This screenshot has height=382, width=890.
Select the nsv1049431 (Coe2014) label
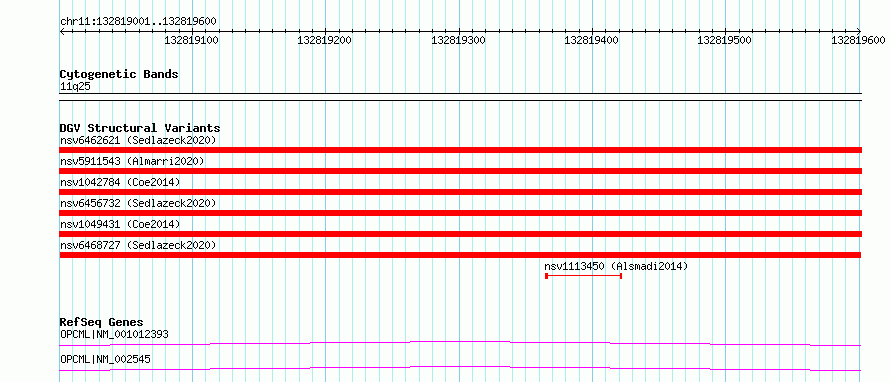click(120, 224)
